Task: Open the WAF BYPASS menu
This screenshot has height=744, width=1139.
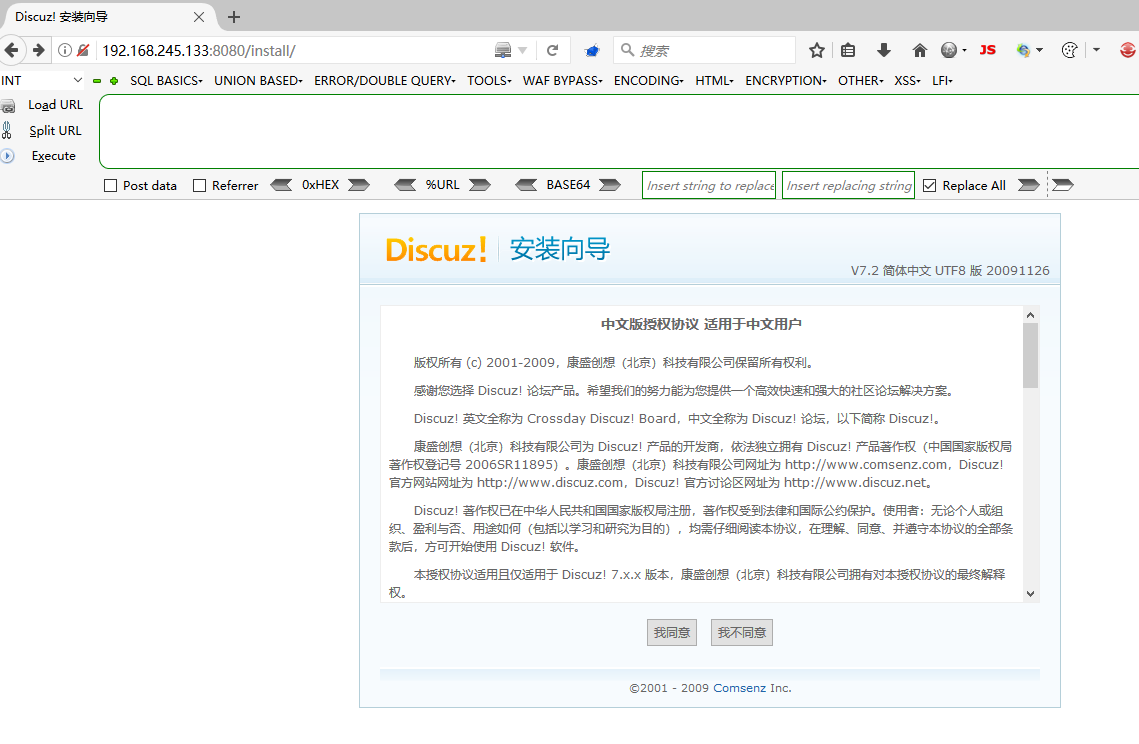Action: click(x=563, y=81)
